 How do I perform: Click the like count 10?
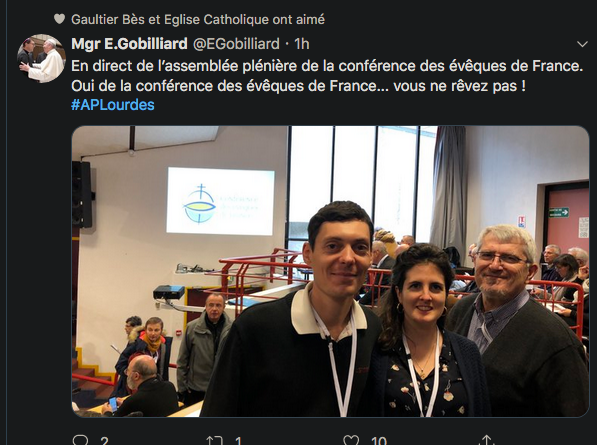click(379, 441)
